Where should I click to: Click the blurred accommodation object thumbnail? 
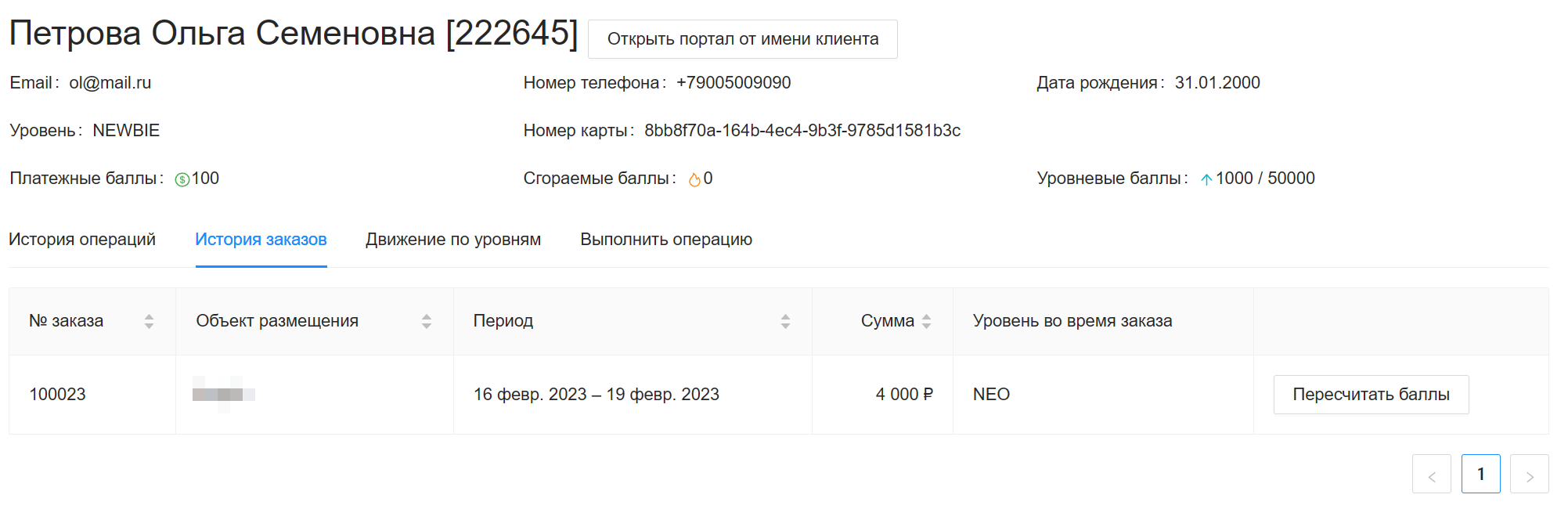point(223,394)
